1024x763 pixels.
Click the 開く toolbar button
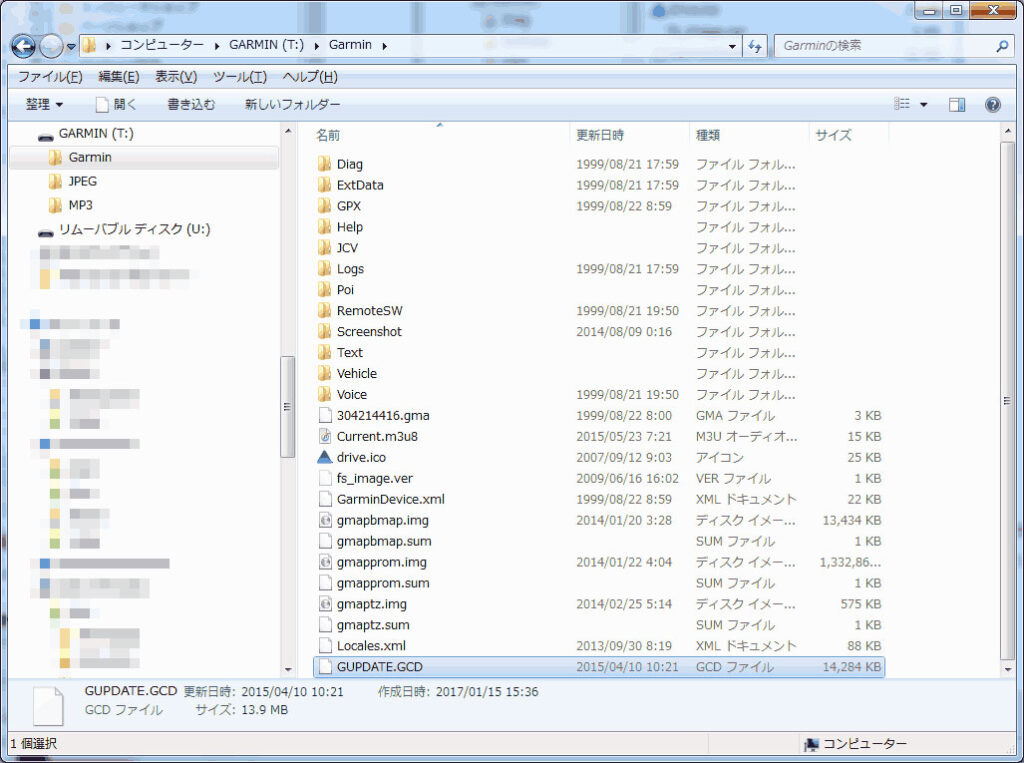116,105
